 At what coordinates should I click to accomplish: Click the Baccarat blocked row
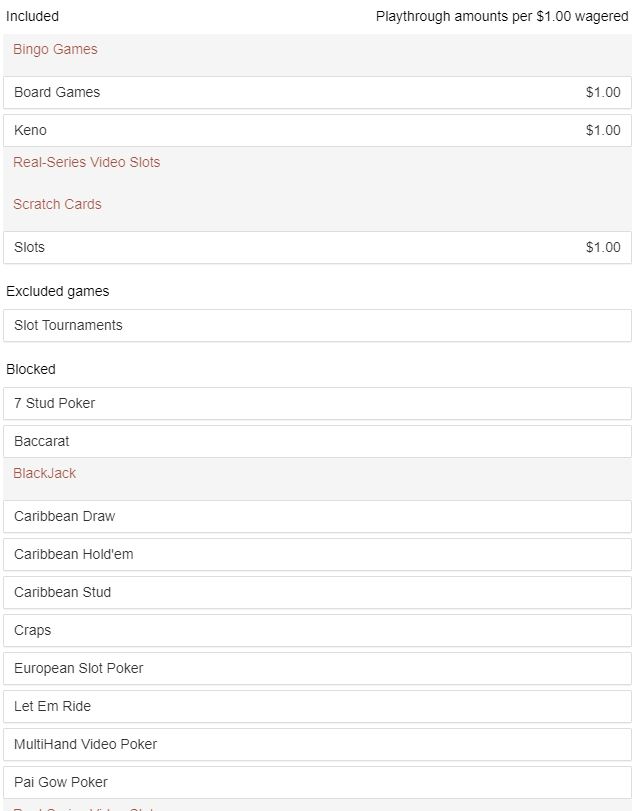pyautogui.click(x=317, y=441)
